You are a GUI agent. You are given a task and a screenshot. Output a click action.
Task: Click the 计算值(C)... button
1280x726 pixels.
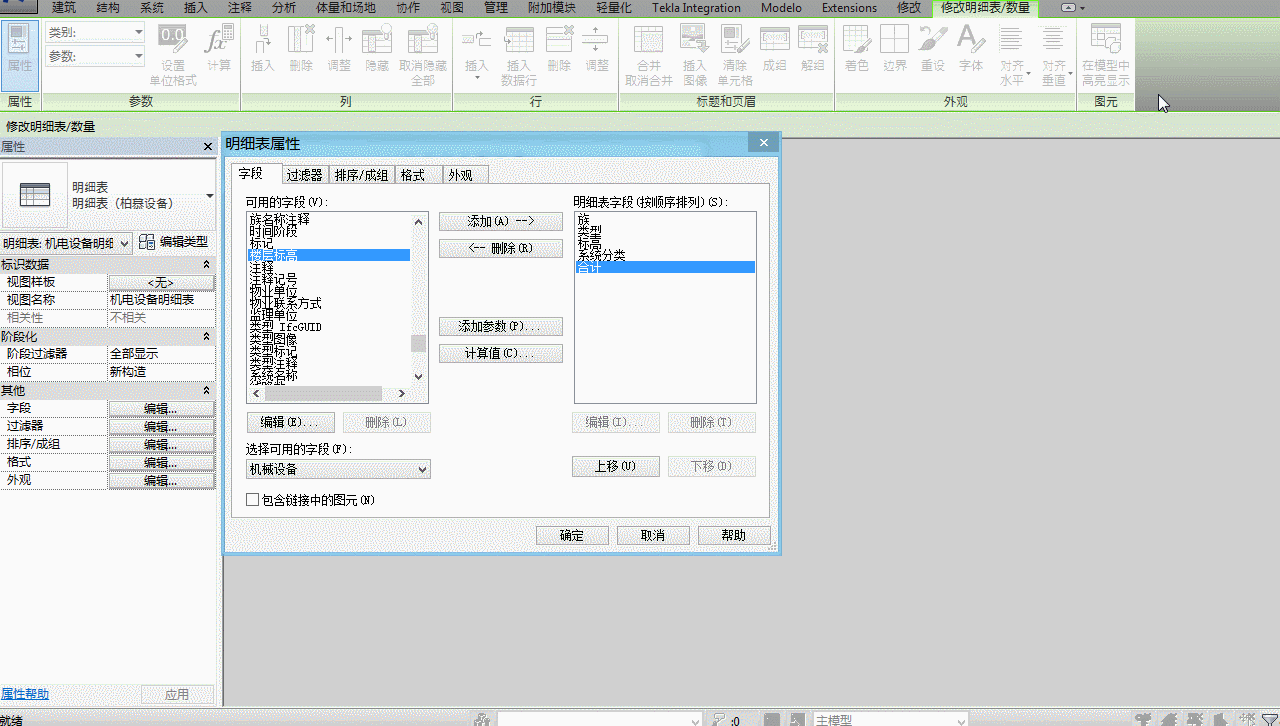(501, 353)
